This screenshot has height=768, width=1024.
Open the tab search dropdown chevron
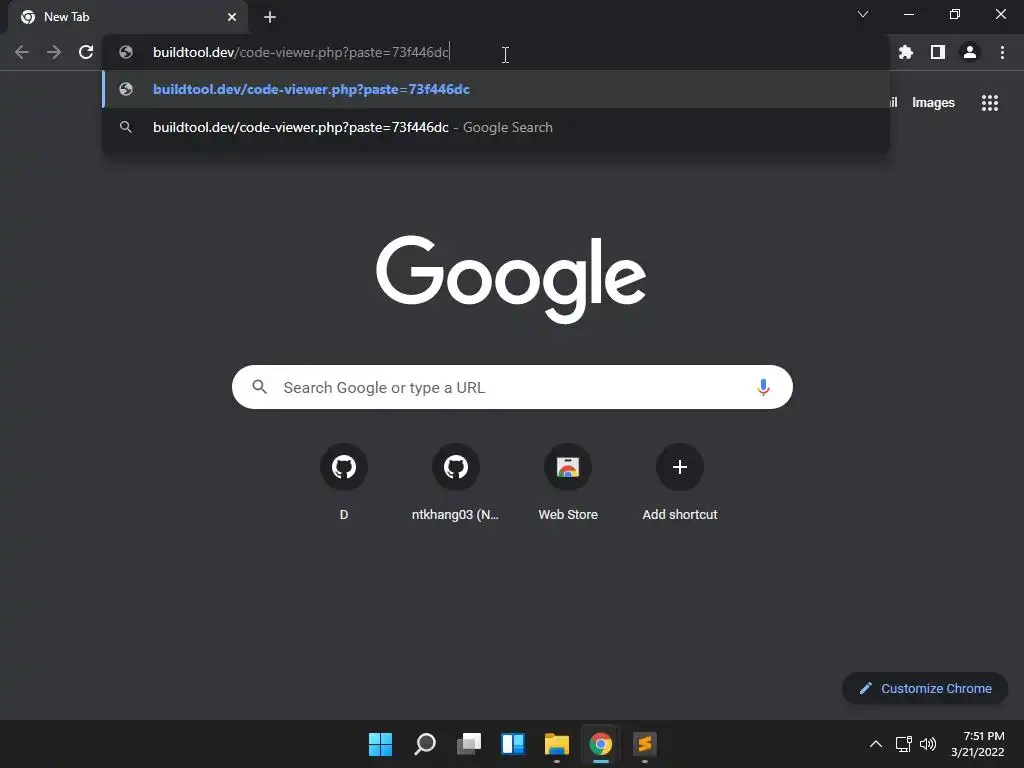coord(863,14)
